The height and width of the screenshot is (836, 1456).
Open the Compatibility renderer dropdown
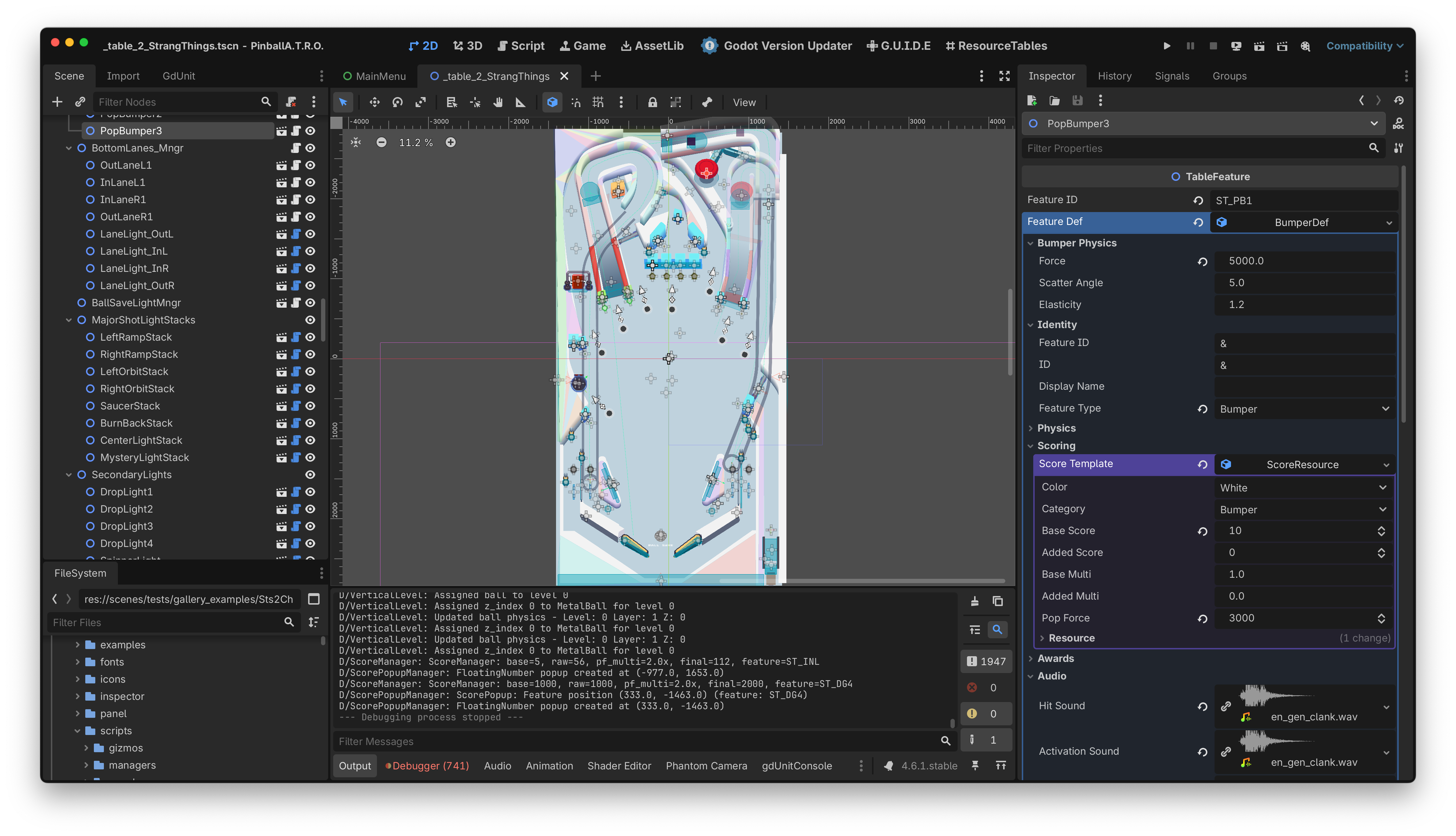point(1365,46)
